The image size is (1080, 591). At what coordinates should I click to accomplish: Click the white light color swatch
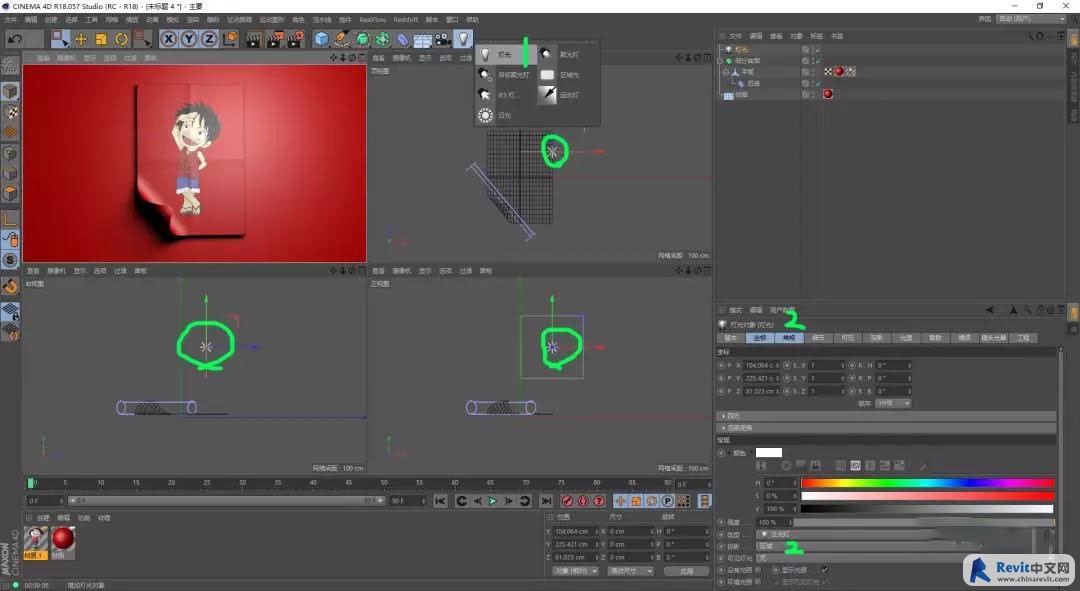point(769,453)
